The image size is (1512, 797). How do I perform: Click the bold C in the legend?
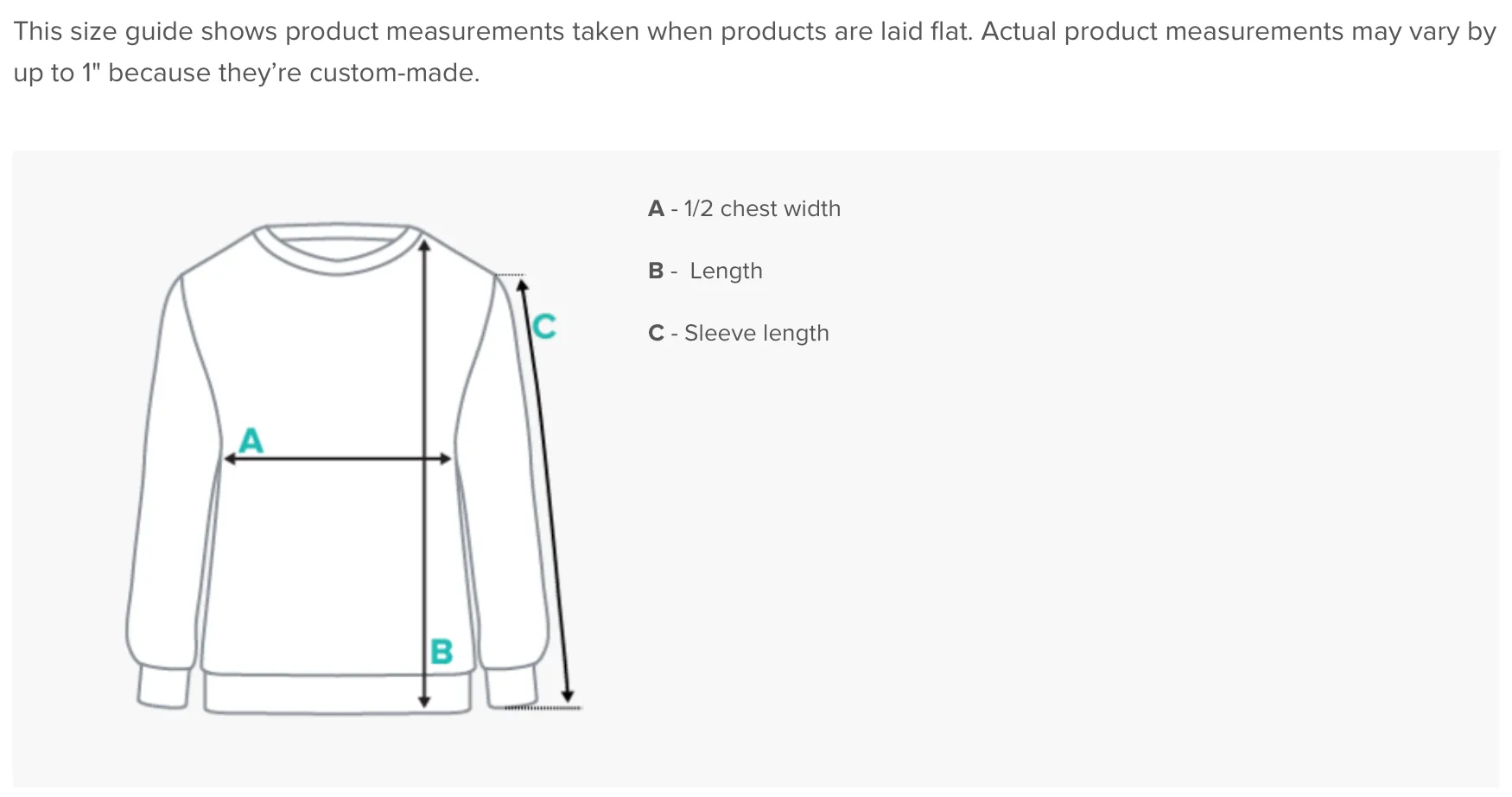tap(656, 333)
